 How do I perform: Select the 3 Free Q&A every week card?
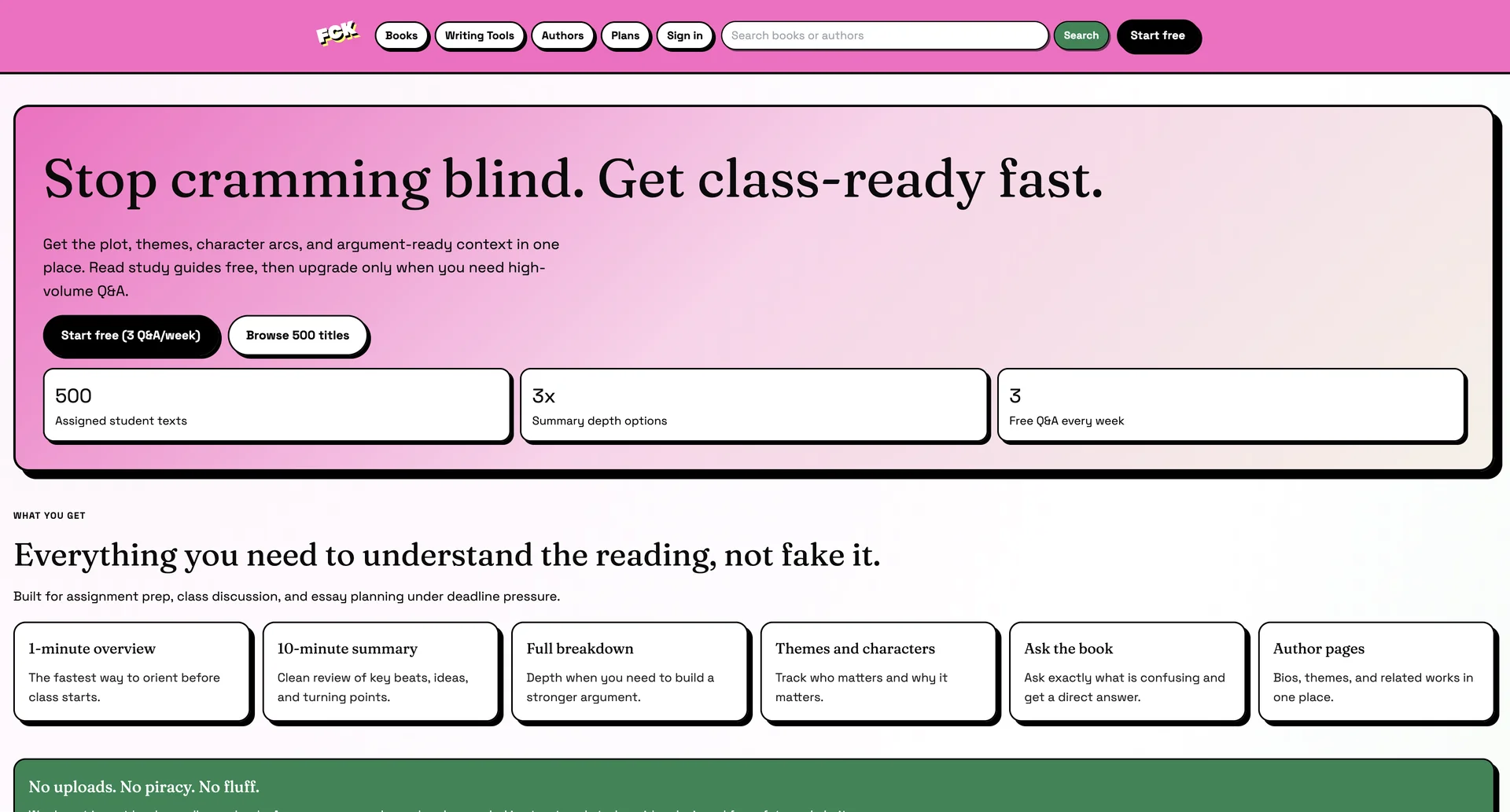click(x=1231, y=405)
